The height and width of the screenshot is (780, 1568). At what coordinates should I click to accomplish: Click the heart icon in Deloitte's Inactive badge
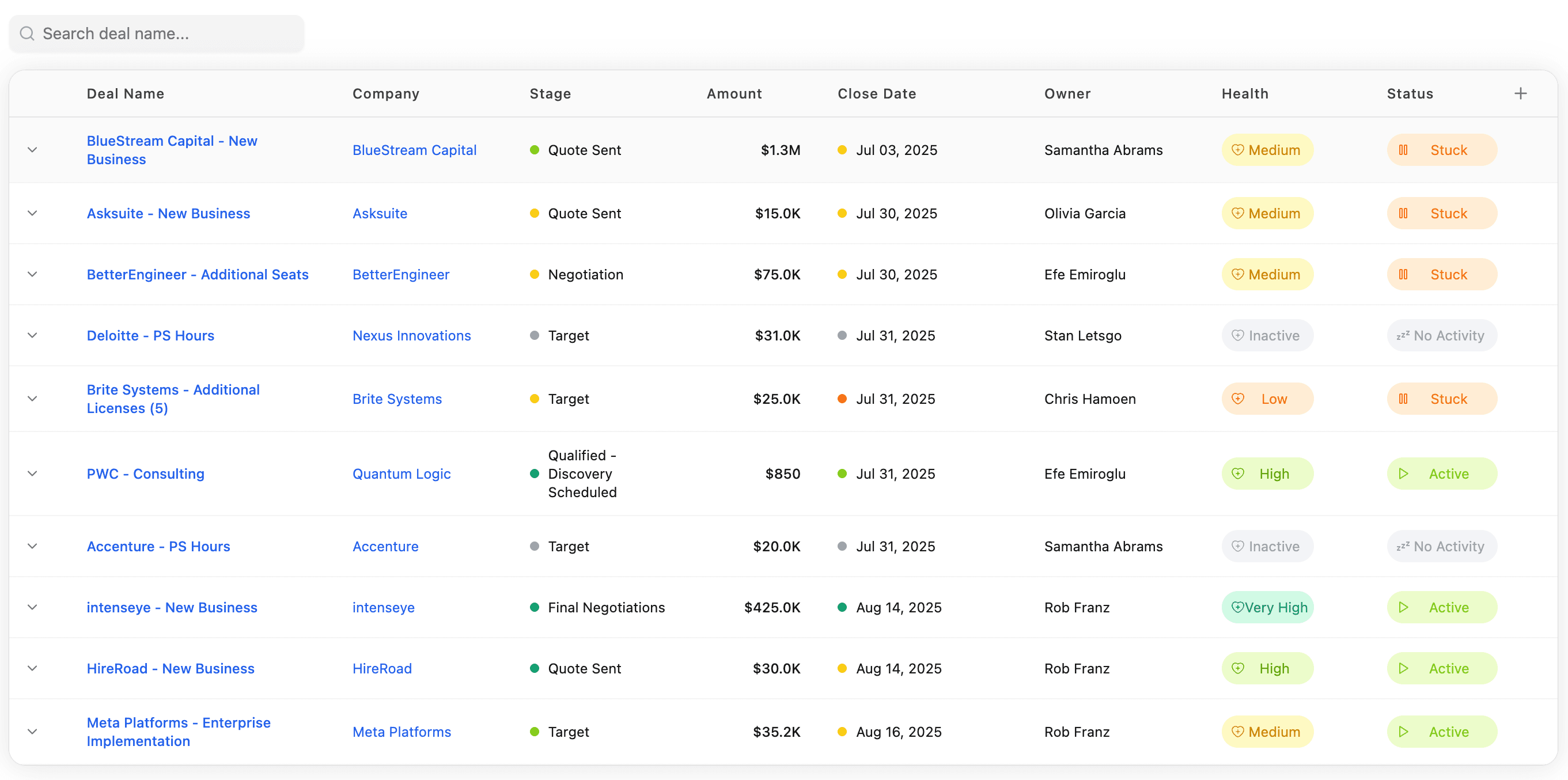tap(1237, 335)
